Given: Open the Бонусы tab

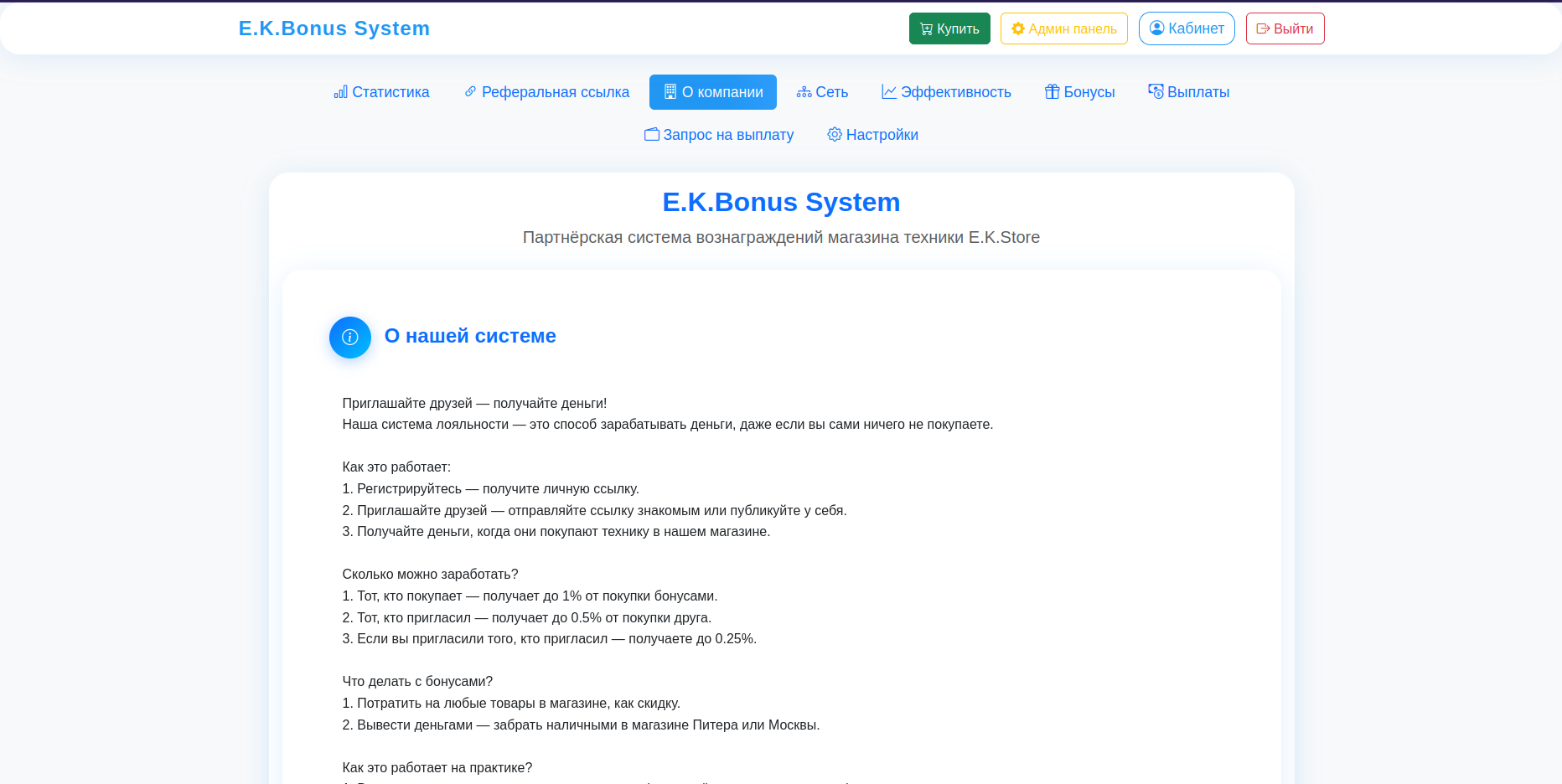Looking at the screenshot, I should [x=1079, y=92].
